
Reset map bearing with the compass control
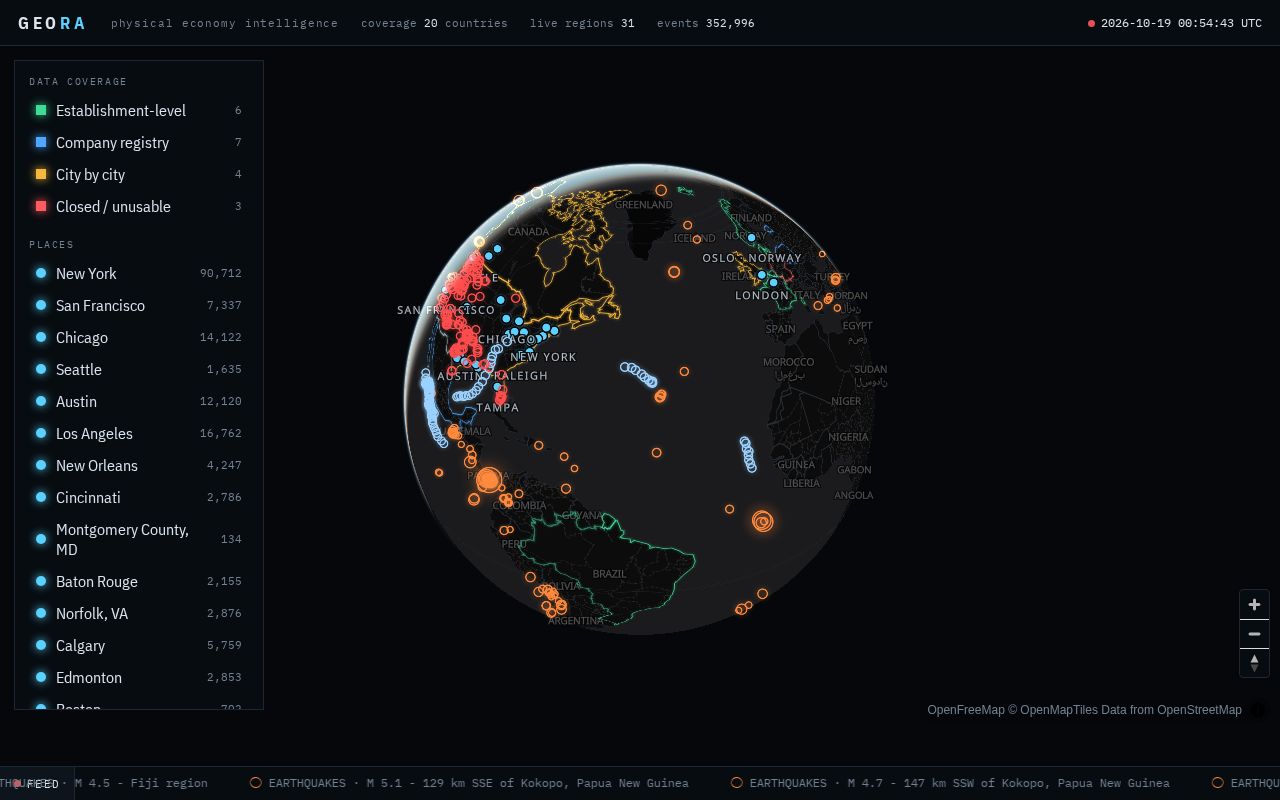pos(1254,663)
